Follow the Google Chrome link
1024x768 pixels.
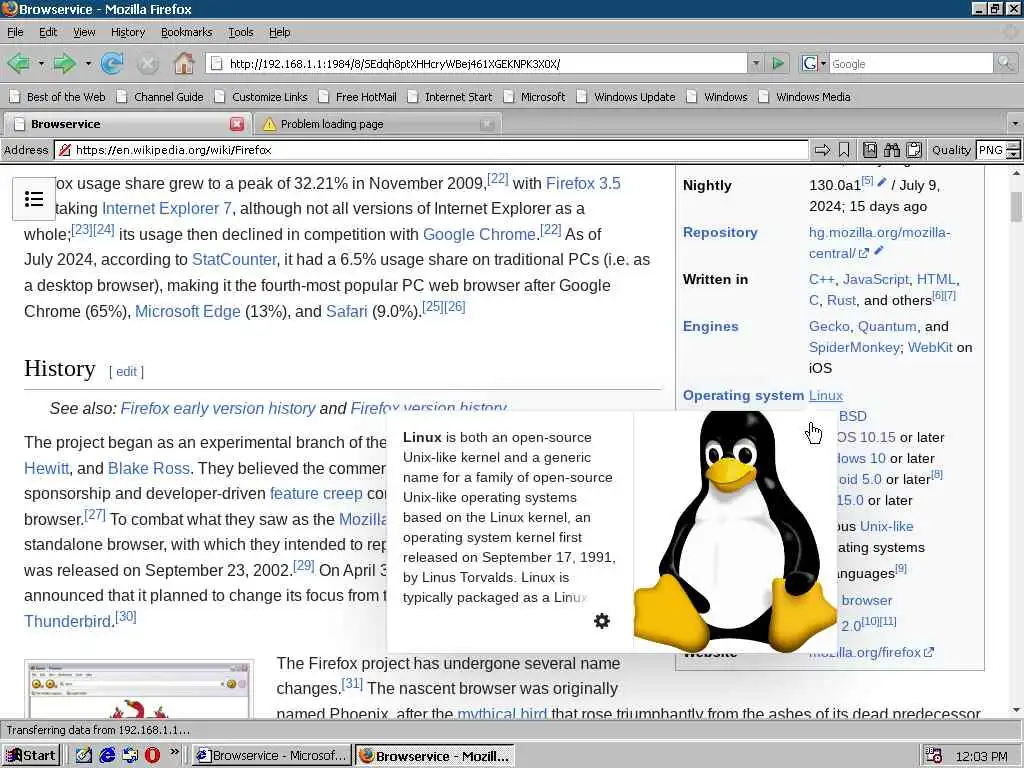coord(479,234)
